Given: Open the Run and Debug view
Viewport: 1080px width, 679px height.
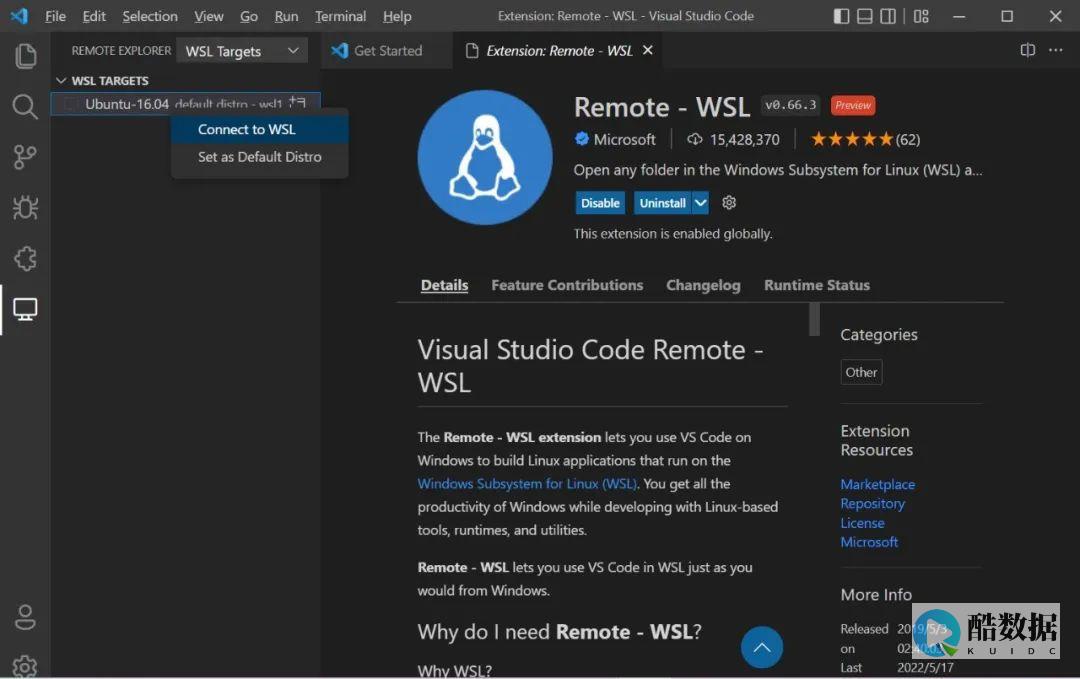Looking at the screenshot, I should pos(25,207).
